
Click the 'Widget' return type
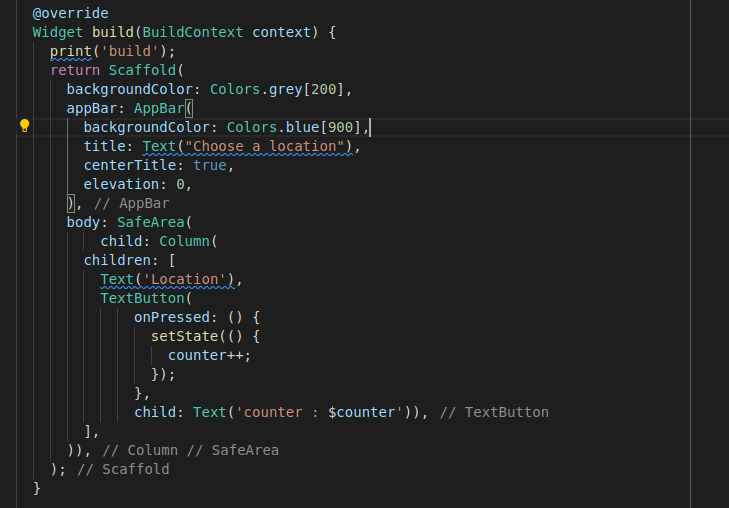58,32
